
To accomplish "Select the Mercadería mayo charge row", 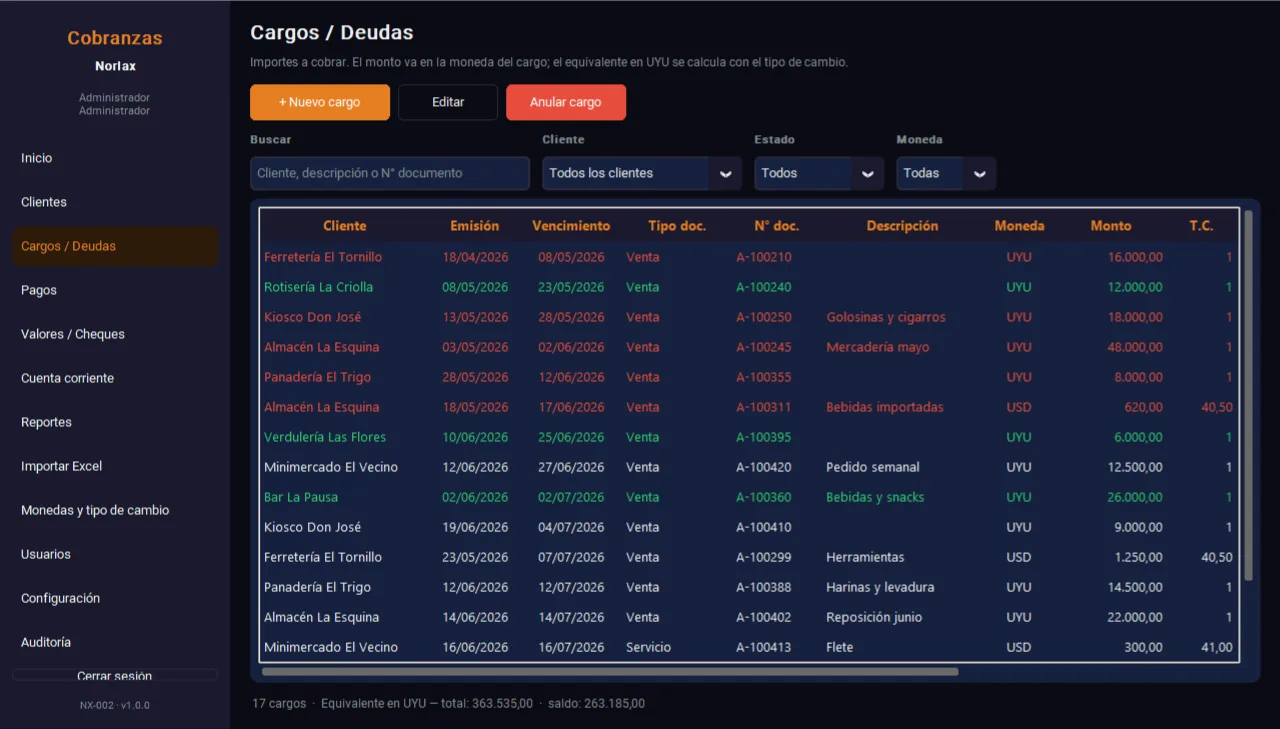I will 749,347.
